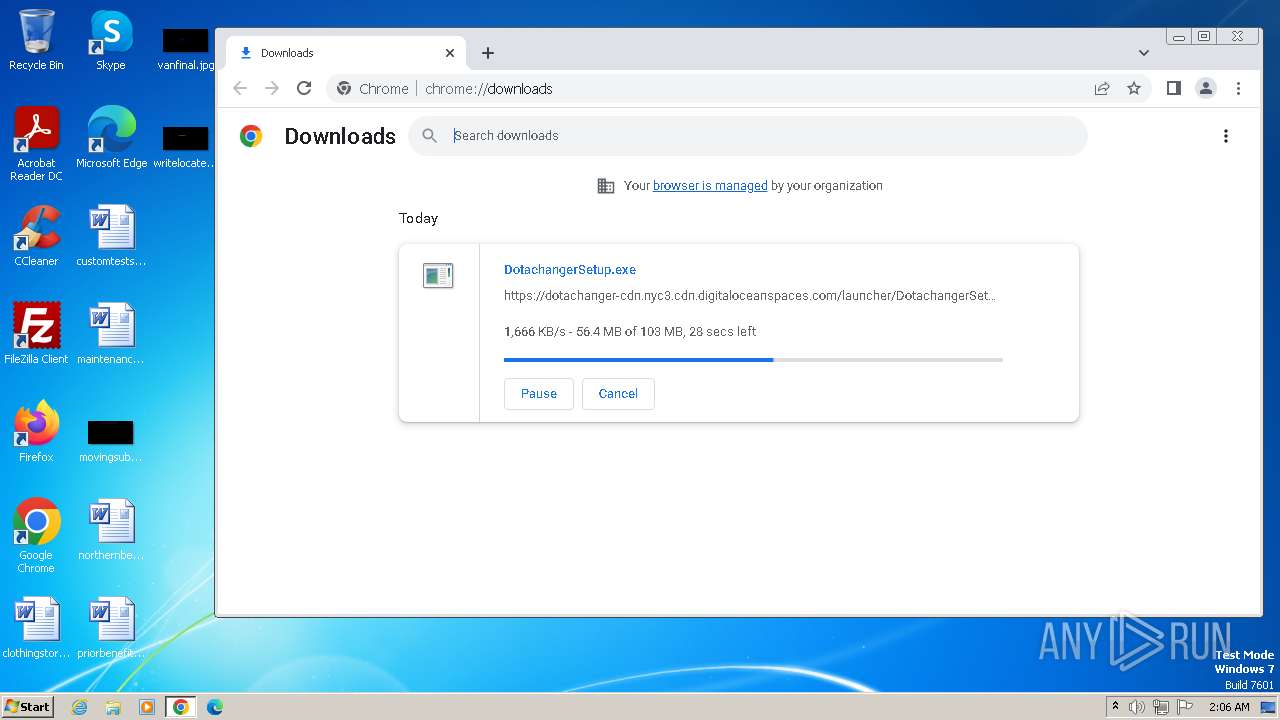Show hidden system tray icons
1280x720 pixels.
click(x=1116, y=707)
